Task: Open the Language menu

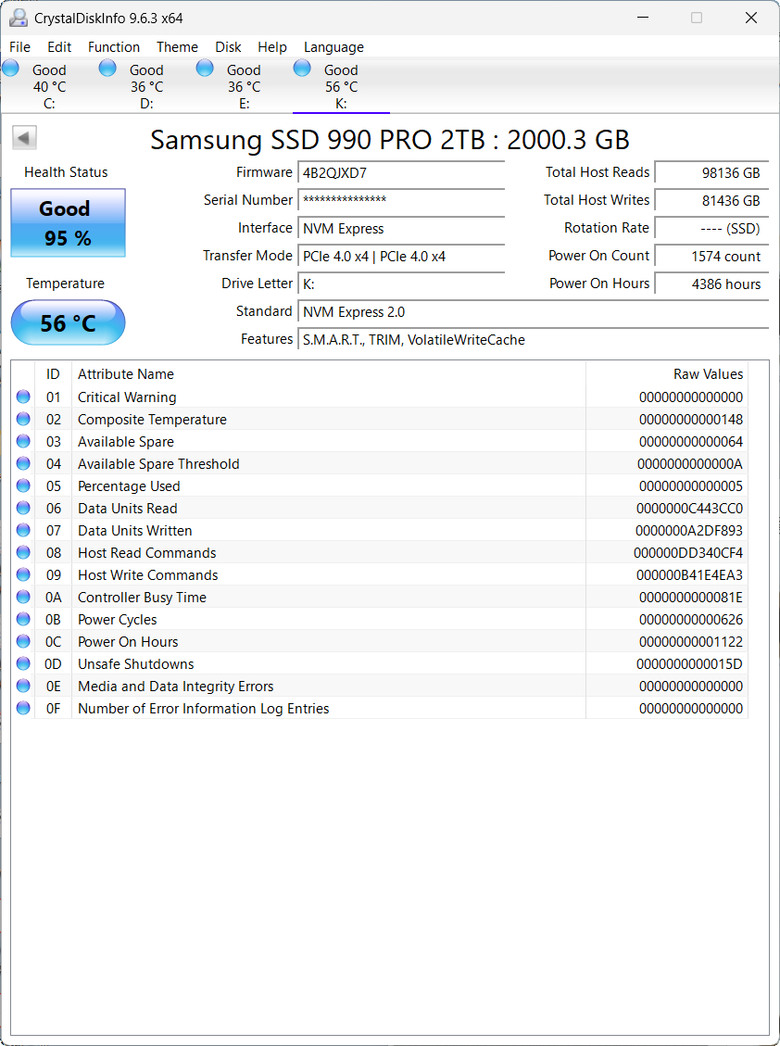Action: (334, 47)
